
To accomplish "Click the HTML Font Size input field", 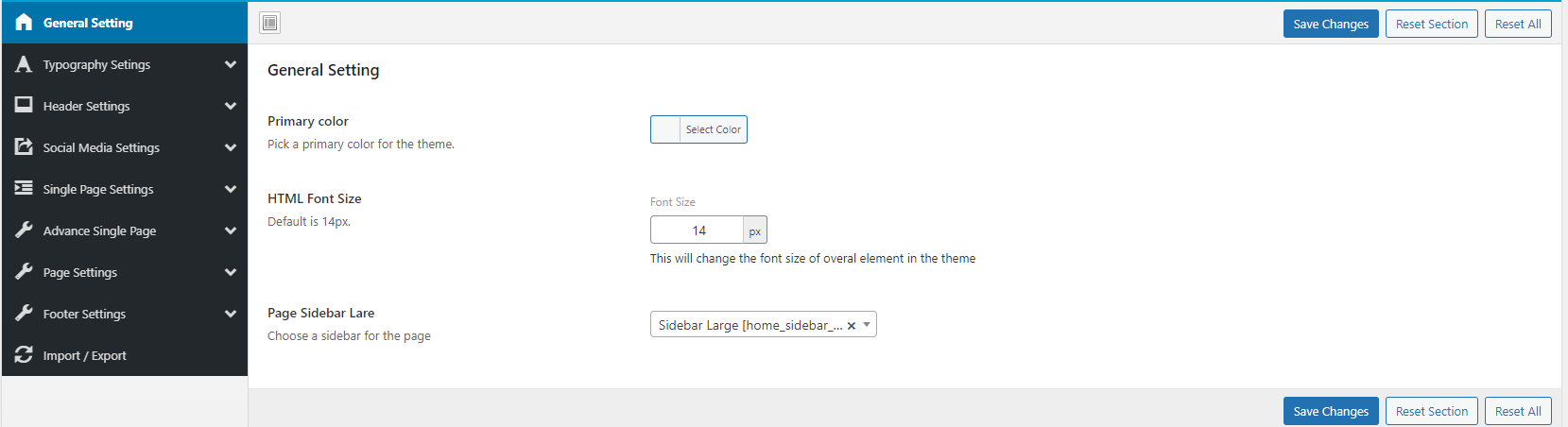I will click(x=698, y=230).
